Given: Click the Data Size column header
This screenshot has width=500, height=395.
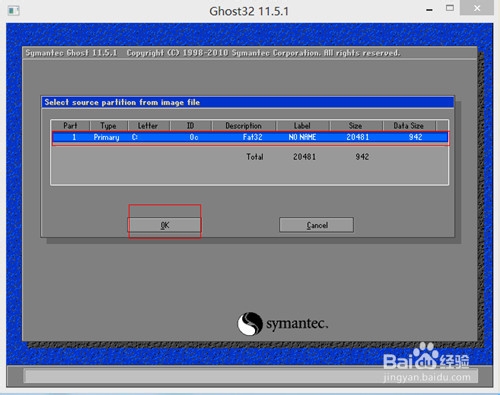Looking at the screenshot, I should [409, 126].
